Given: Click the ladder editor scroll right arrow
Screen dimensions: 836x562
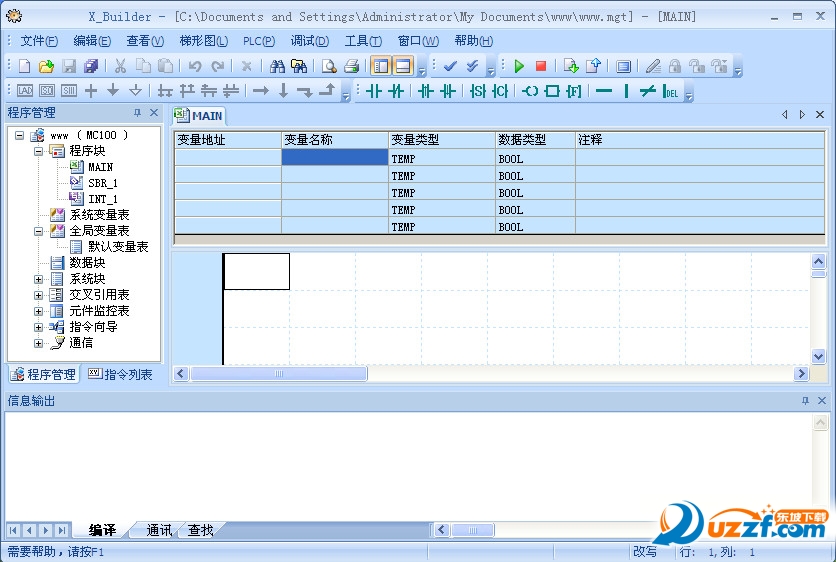Looking at the screenshot, I should pos(801,374).
